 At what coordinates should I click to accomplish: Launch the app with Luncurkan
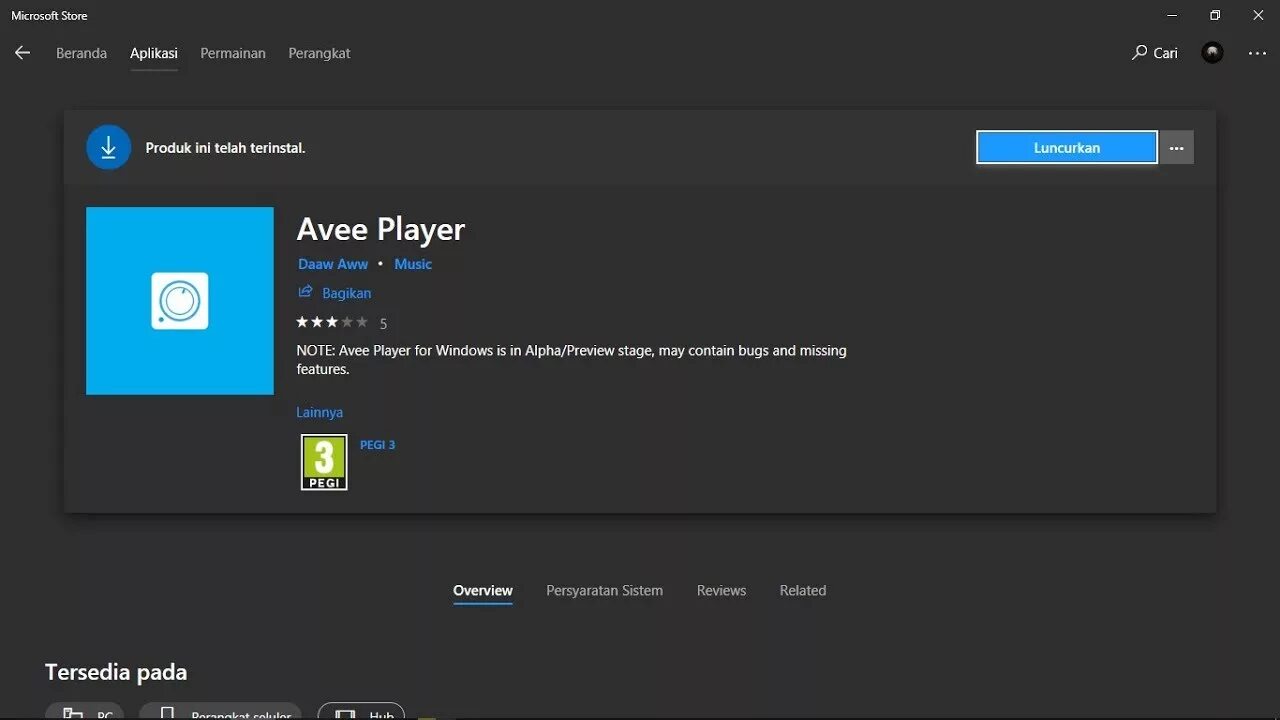click(1067, 147)
